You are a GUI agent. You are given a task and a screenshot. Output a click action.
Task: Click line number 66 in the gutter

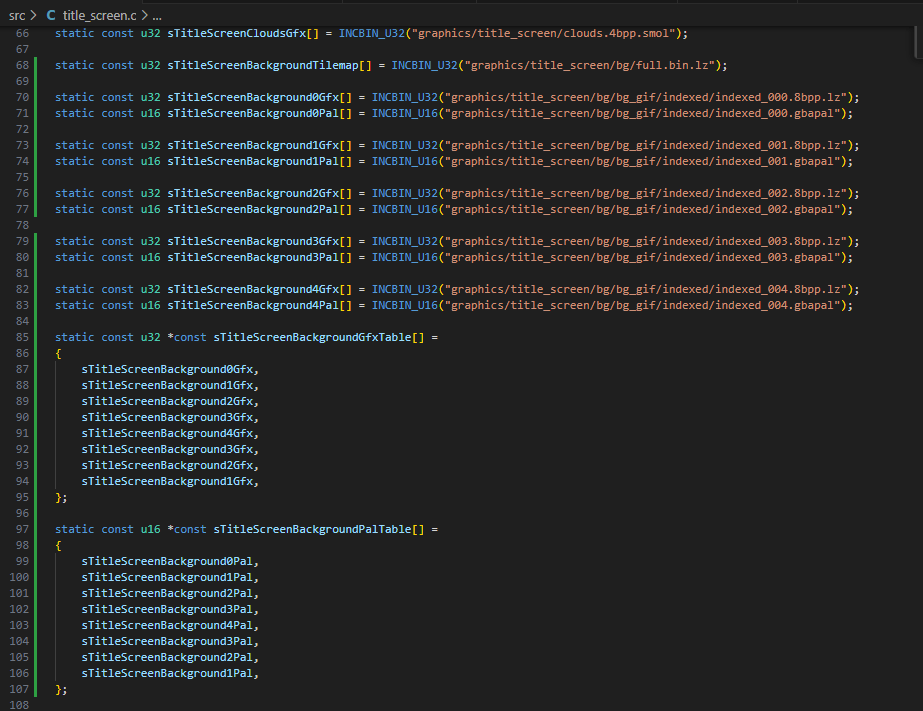[x=19, y=33]
